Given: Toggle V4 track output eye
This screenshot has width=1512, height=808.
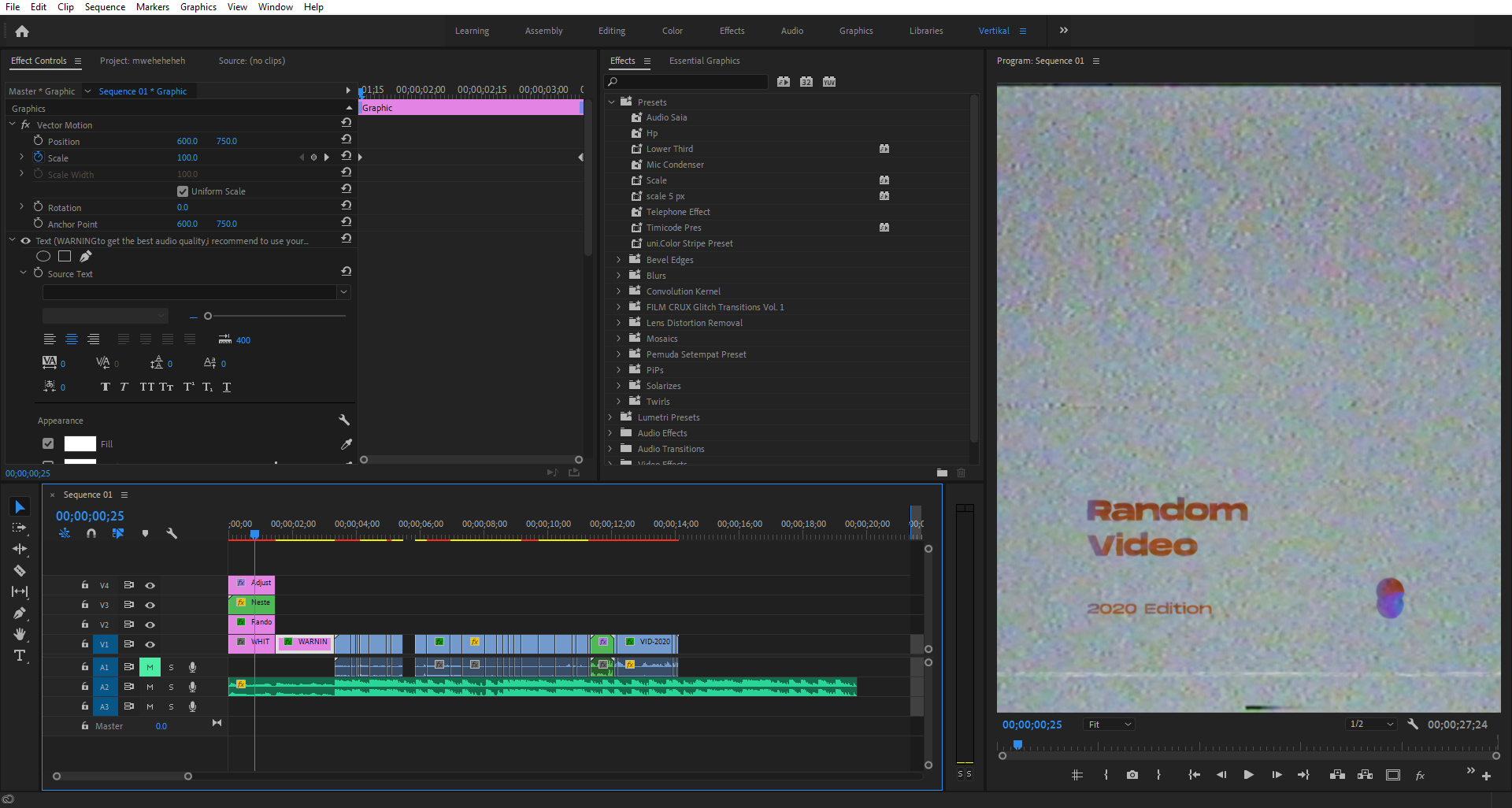Looking at the screenshot, I should click(x=150, y=585).
